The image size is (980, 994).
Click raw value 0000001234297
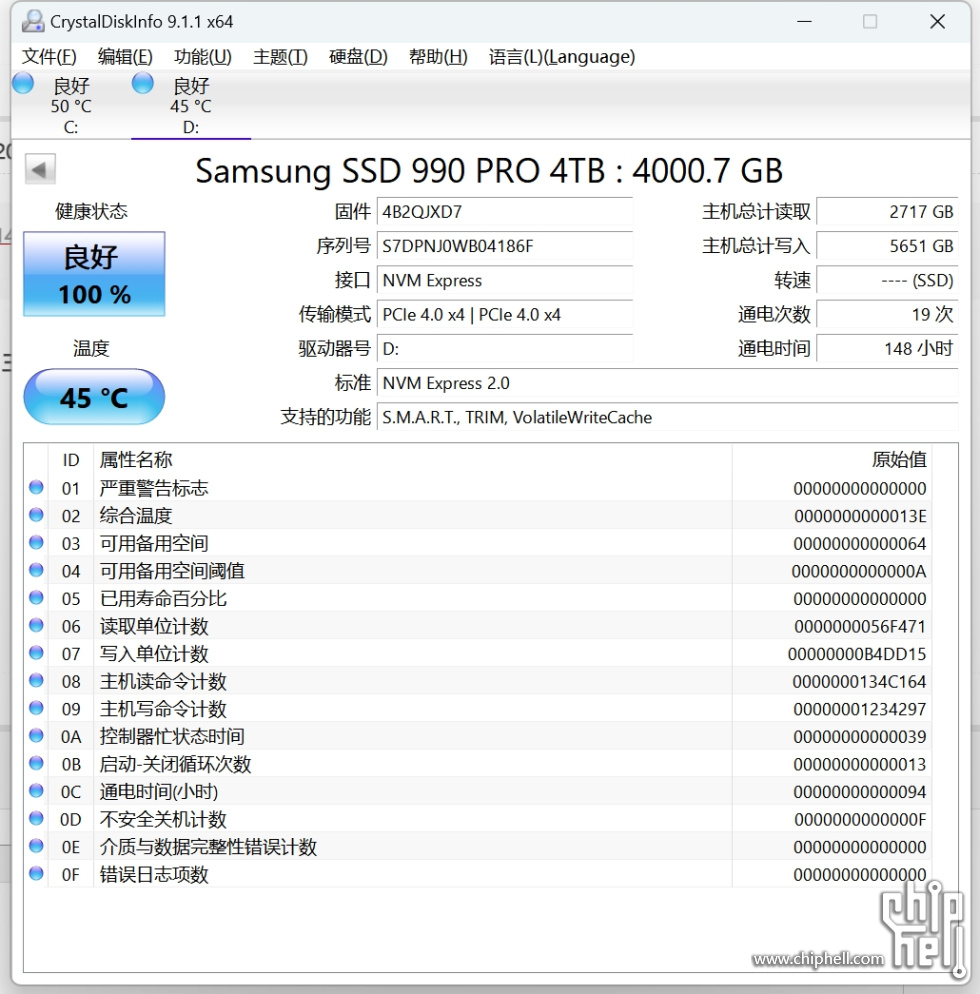(860, 709)
